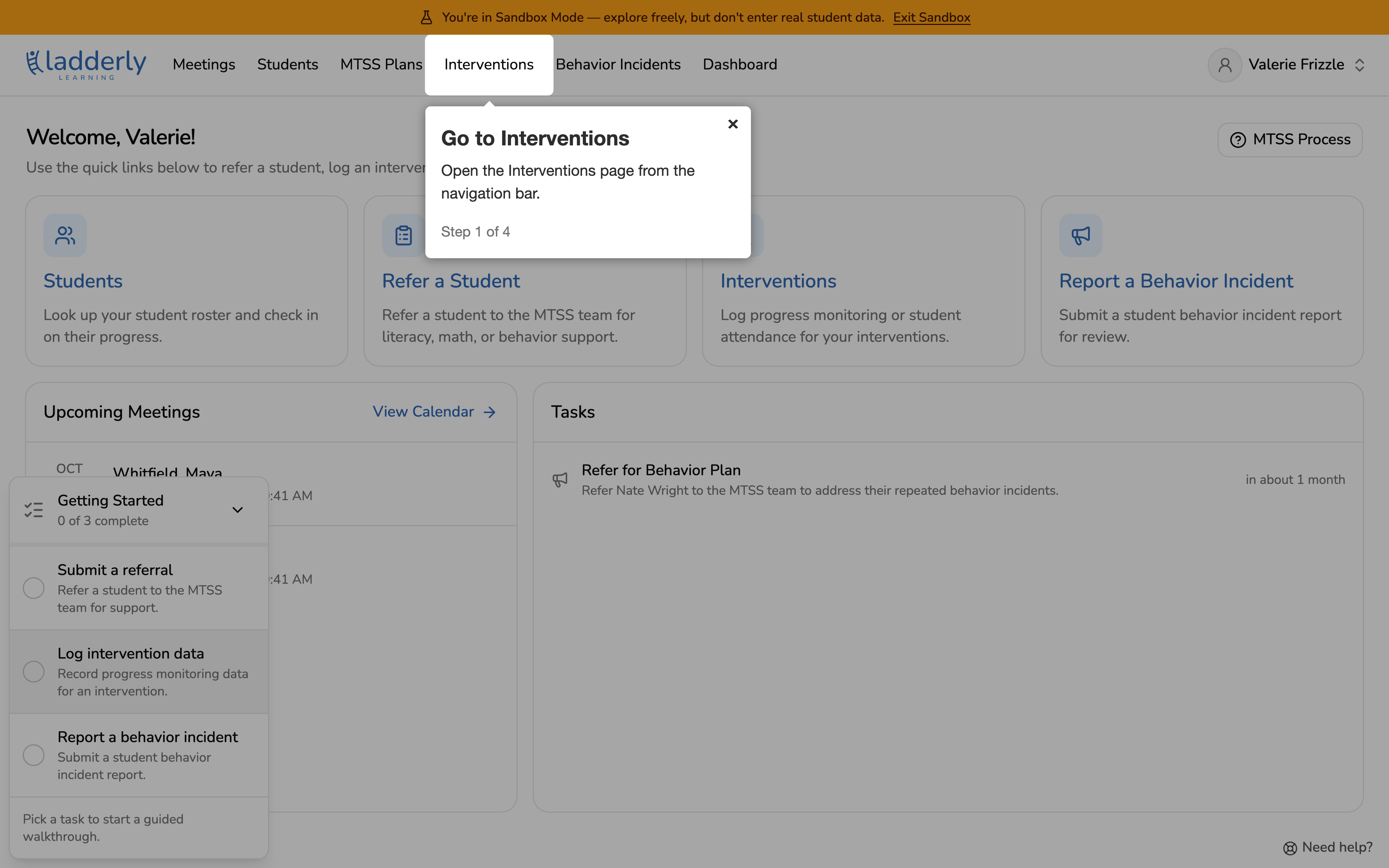Open Dashboard in navigation bar
The image size is (1389, 868).
point(740,64)
